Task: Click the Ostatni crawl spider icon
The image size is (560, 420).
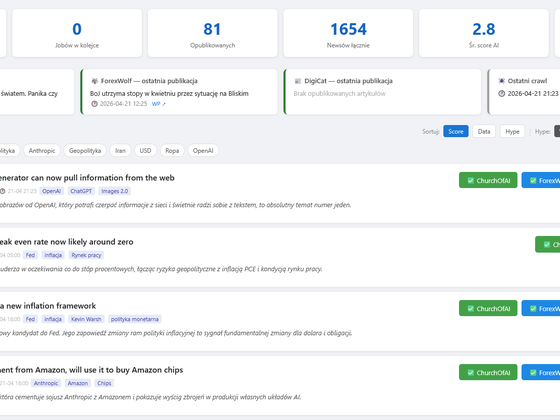Action: coord(501,81)
